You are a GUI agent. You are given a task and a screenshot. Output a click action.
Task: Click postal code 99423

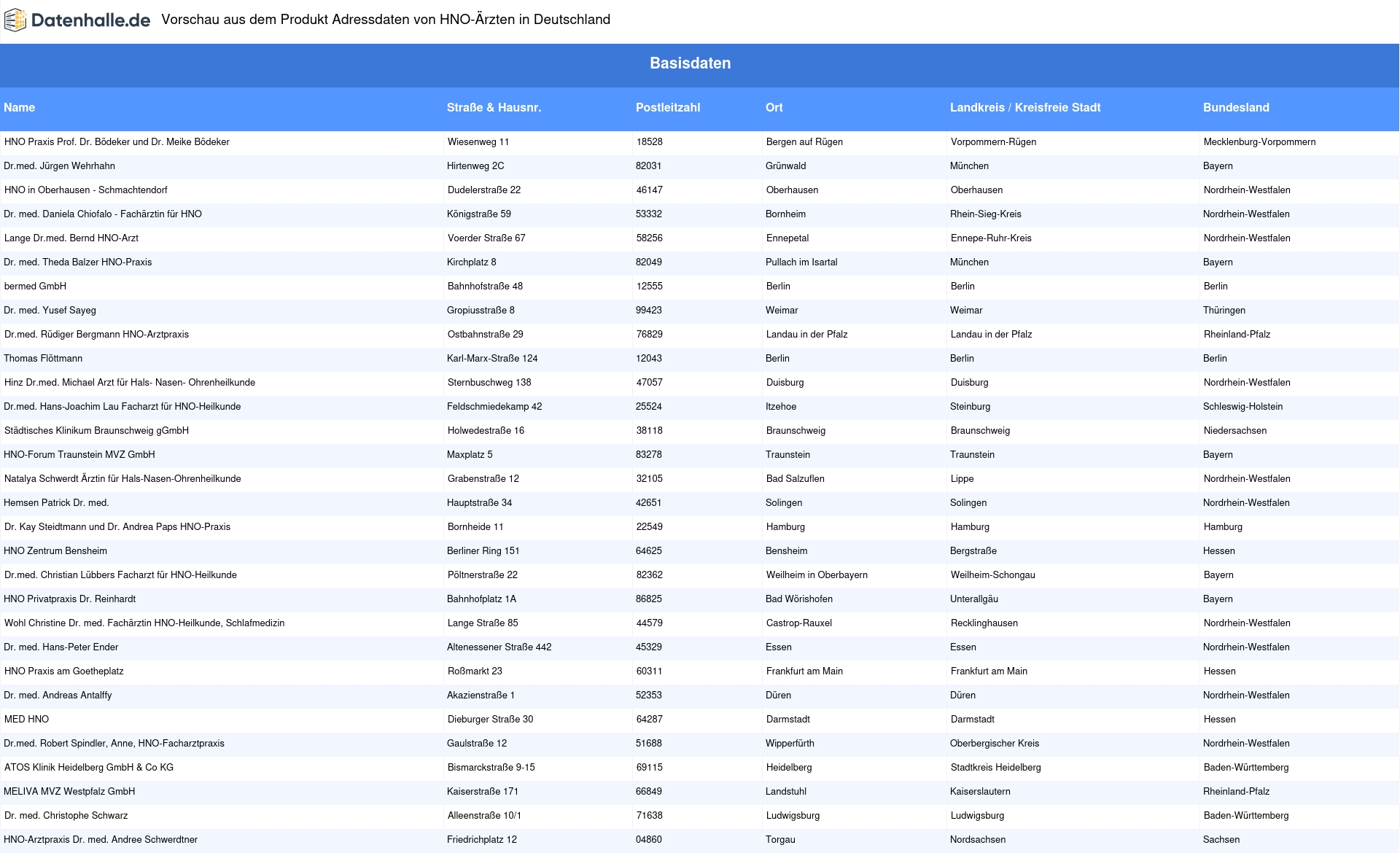[x=649, y=311]
